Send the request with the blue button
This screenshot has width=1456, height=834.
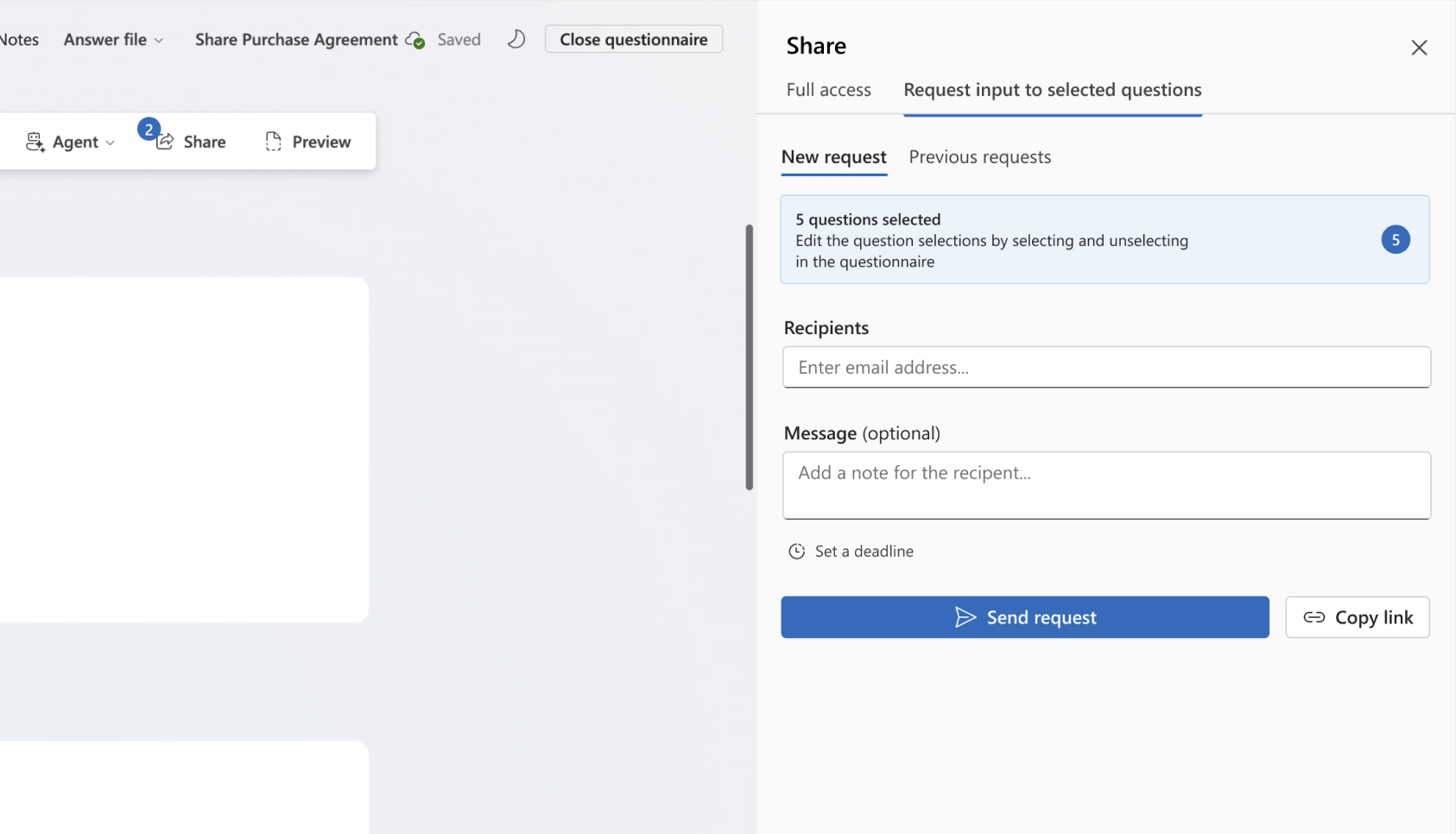(x=1024, y=617)
